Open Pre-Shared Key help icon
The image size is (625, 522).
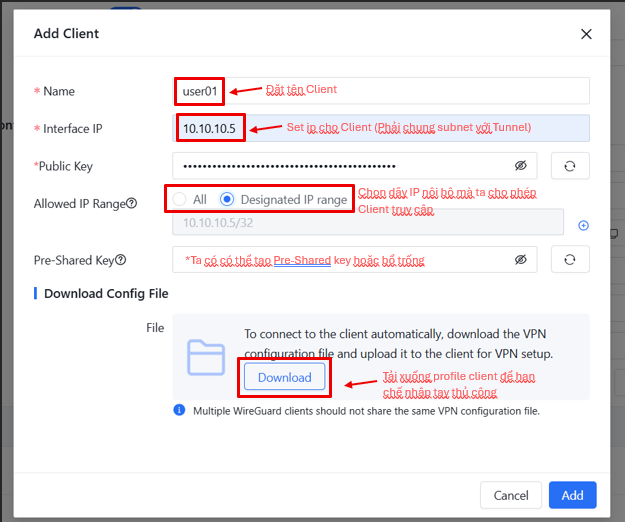[121, 260]
